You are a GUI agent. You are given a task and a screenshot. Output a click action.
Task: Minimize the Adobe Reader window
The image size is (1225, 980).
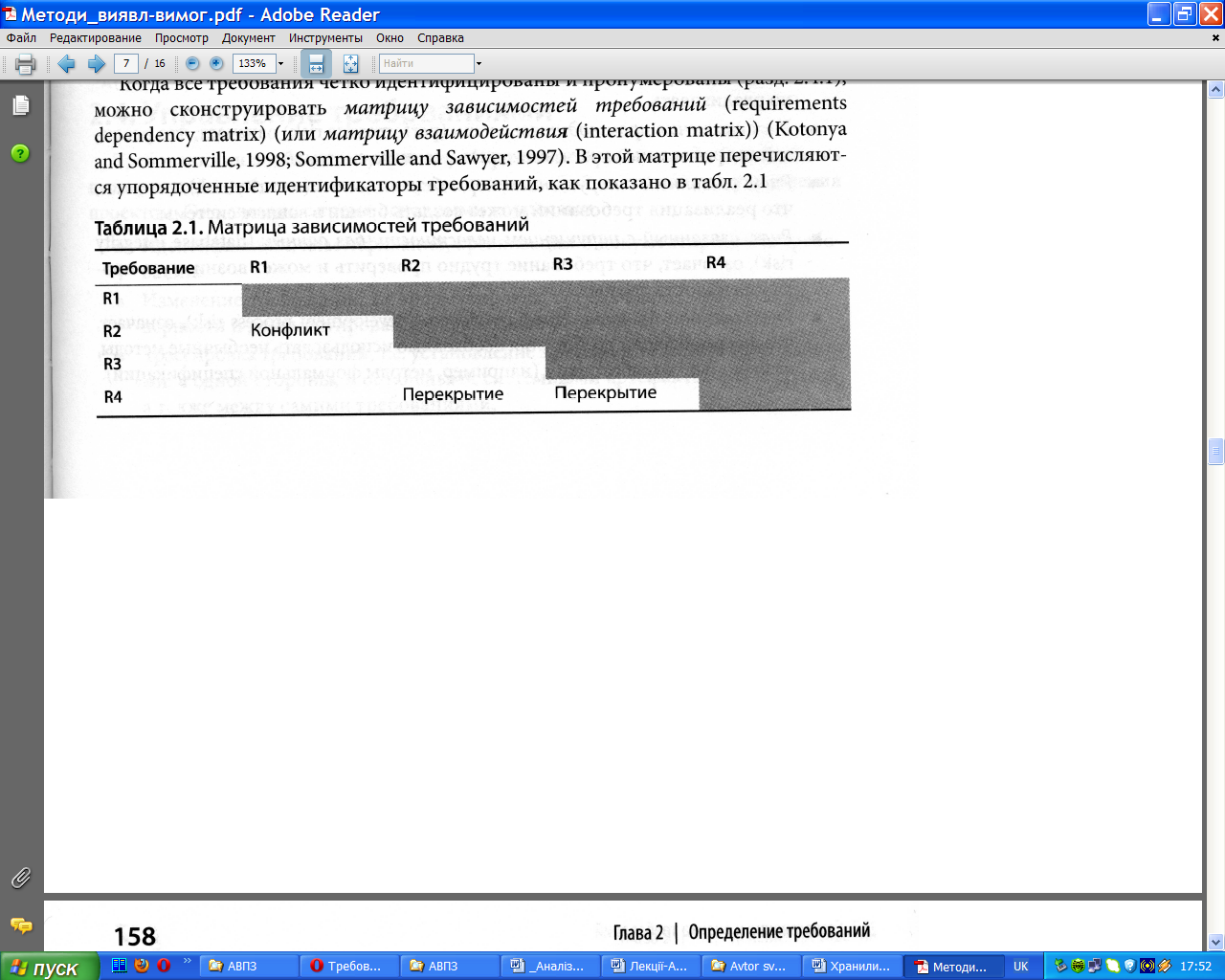click(1159, 13)
